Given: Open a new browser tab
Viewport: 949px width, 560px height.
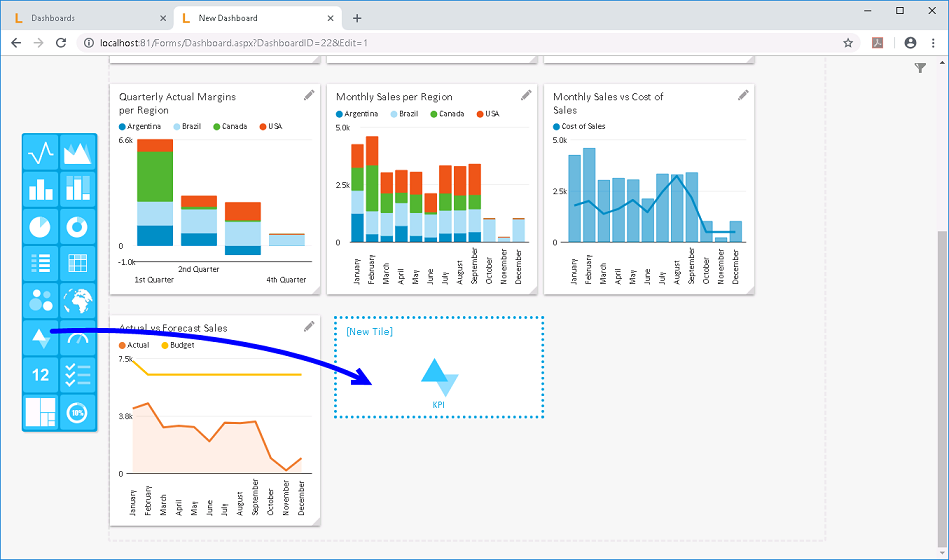Looking at the screenshot, I should [357, 18].
